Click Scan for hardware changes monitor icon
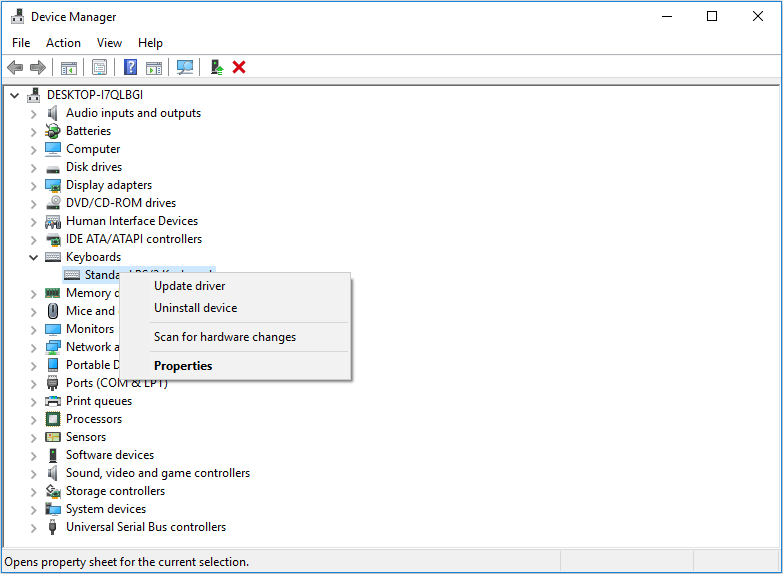This screenshot has width=783, height=574. pyautogui.click(x=185, y=67)
